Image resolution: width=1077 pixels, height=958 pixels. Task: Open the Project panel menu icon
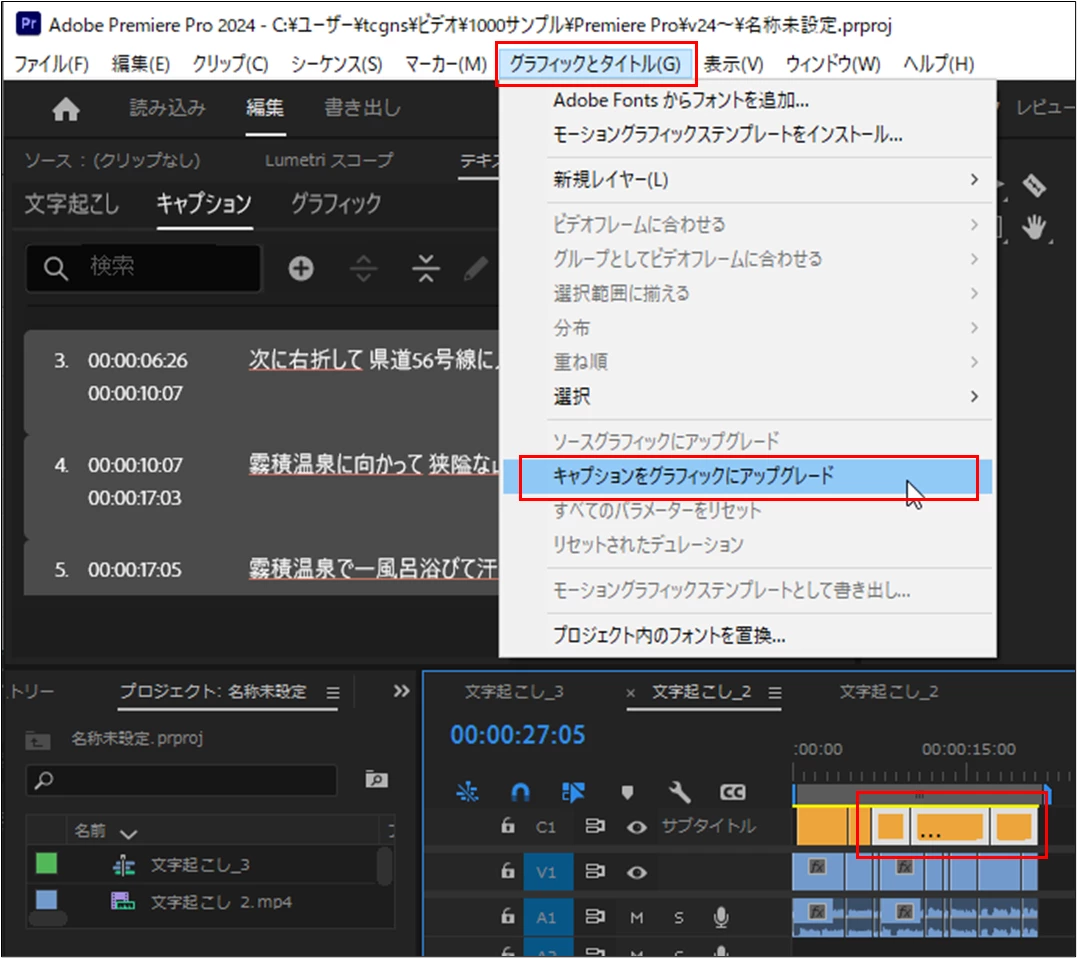click(333, 693)
